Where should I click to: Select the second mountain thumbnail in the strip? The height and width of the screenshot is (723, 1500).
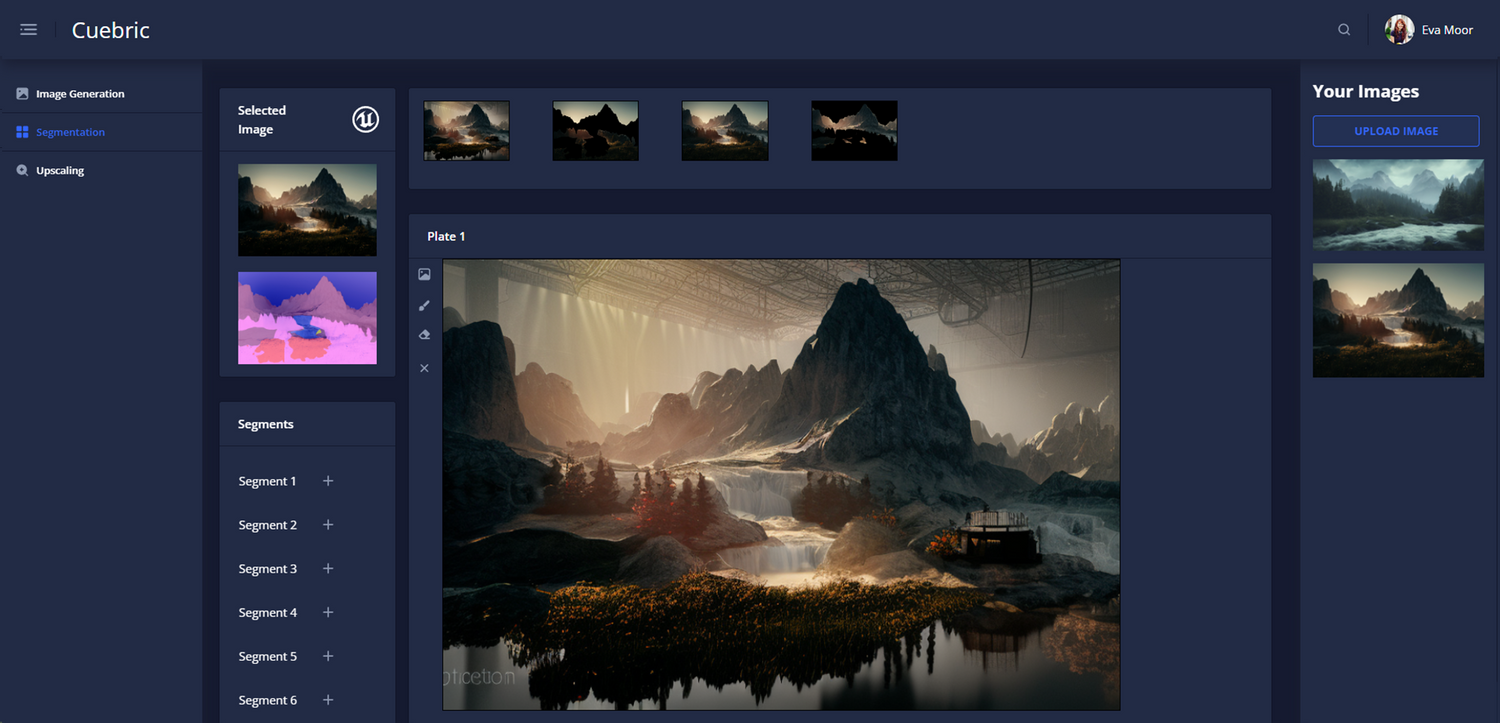[595, 130]
